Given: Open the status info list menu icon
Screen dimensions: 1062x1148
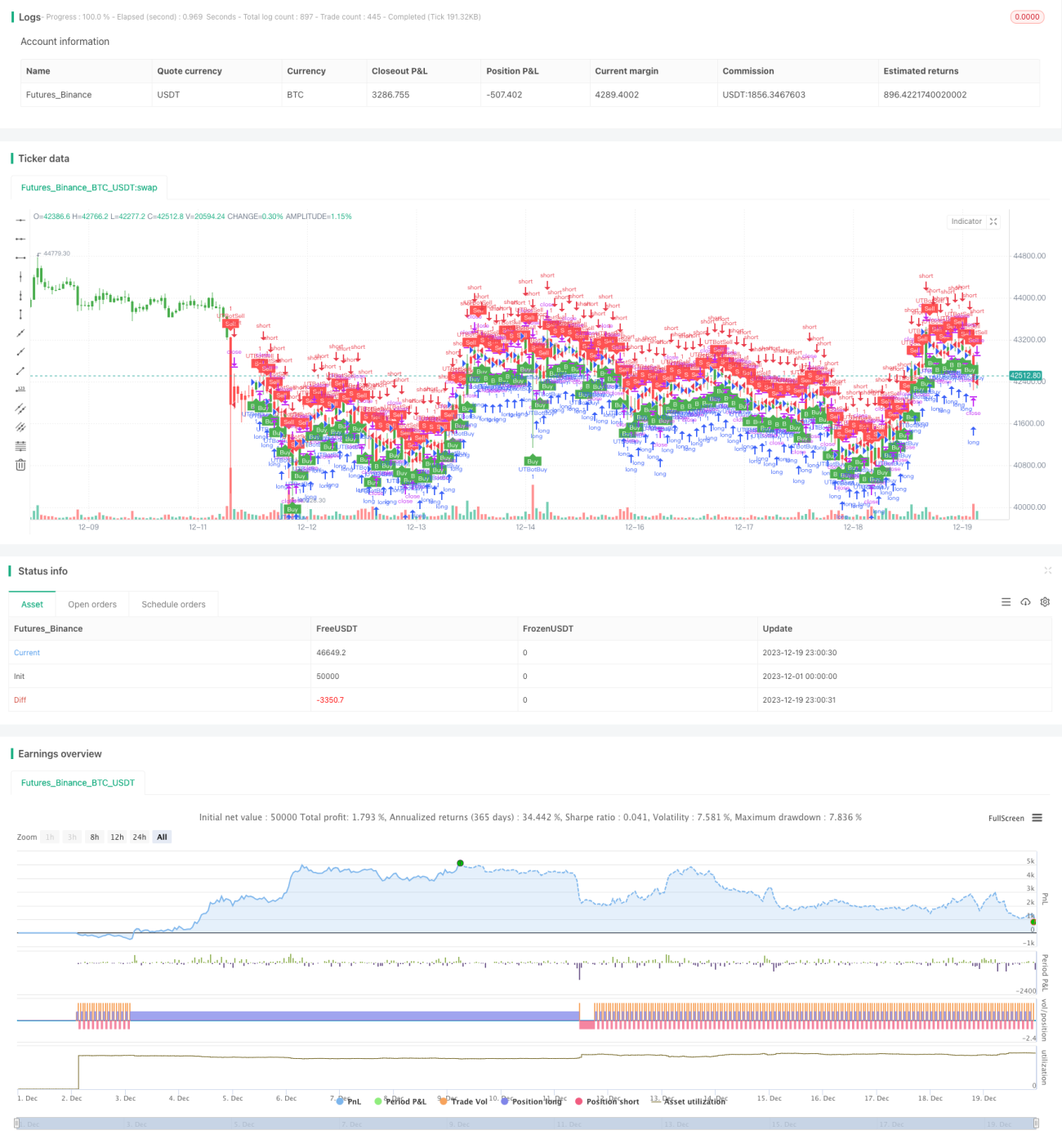Looking at the screenshot, I should [1006, 602].
